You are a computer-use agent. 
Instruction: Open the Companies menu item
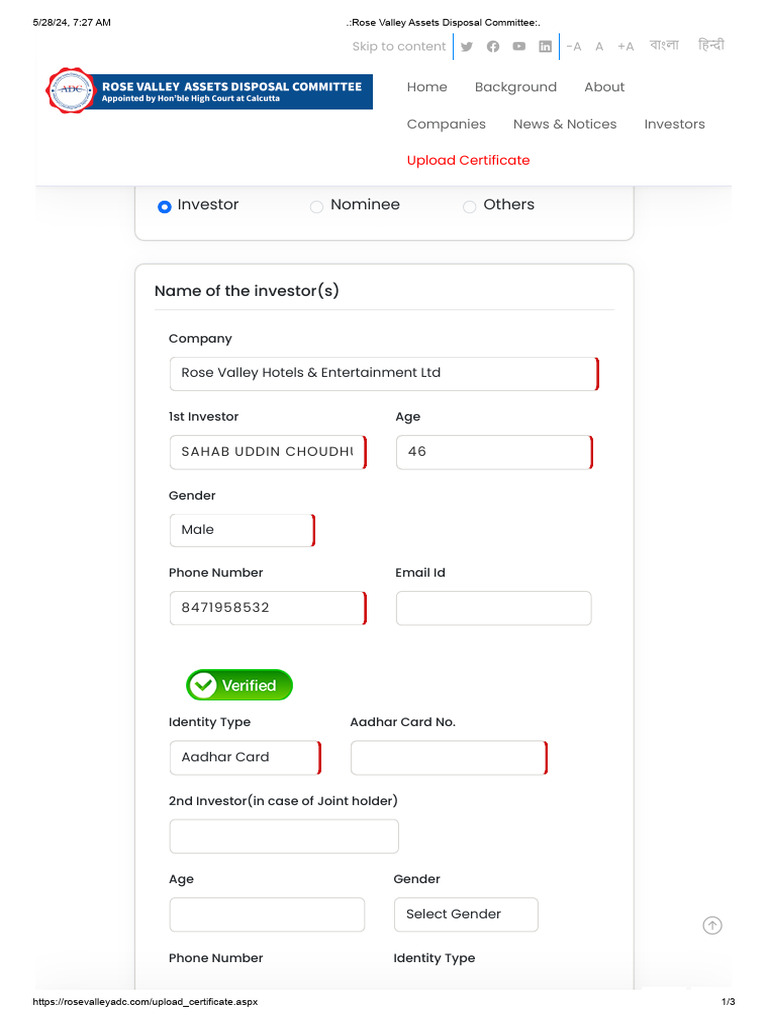(x=446, y=124)
